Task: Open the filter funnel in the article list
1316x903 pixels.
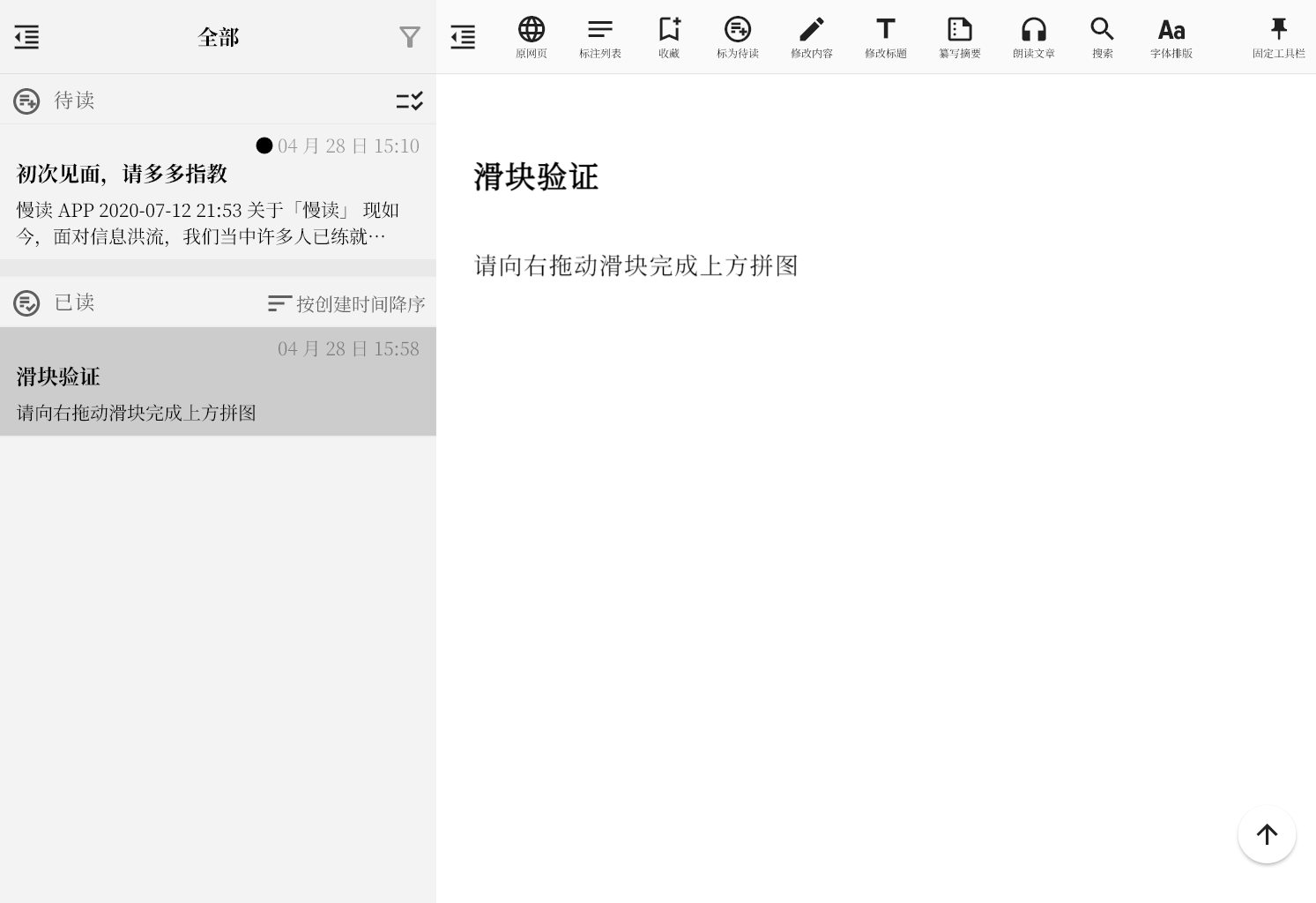Action: click(x=410, y=37)
